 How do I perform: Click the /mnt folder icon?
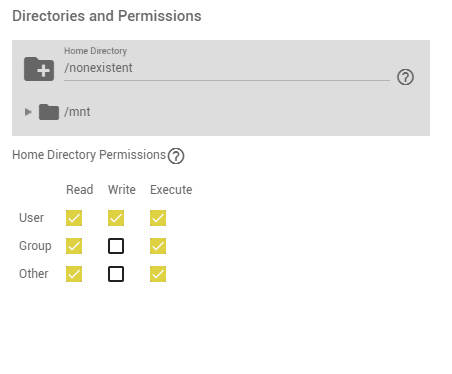point(49,112)
